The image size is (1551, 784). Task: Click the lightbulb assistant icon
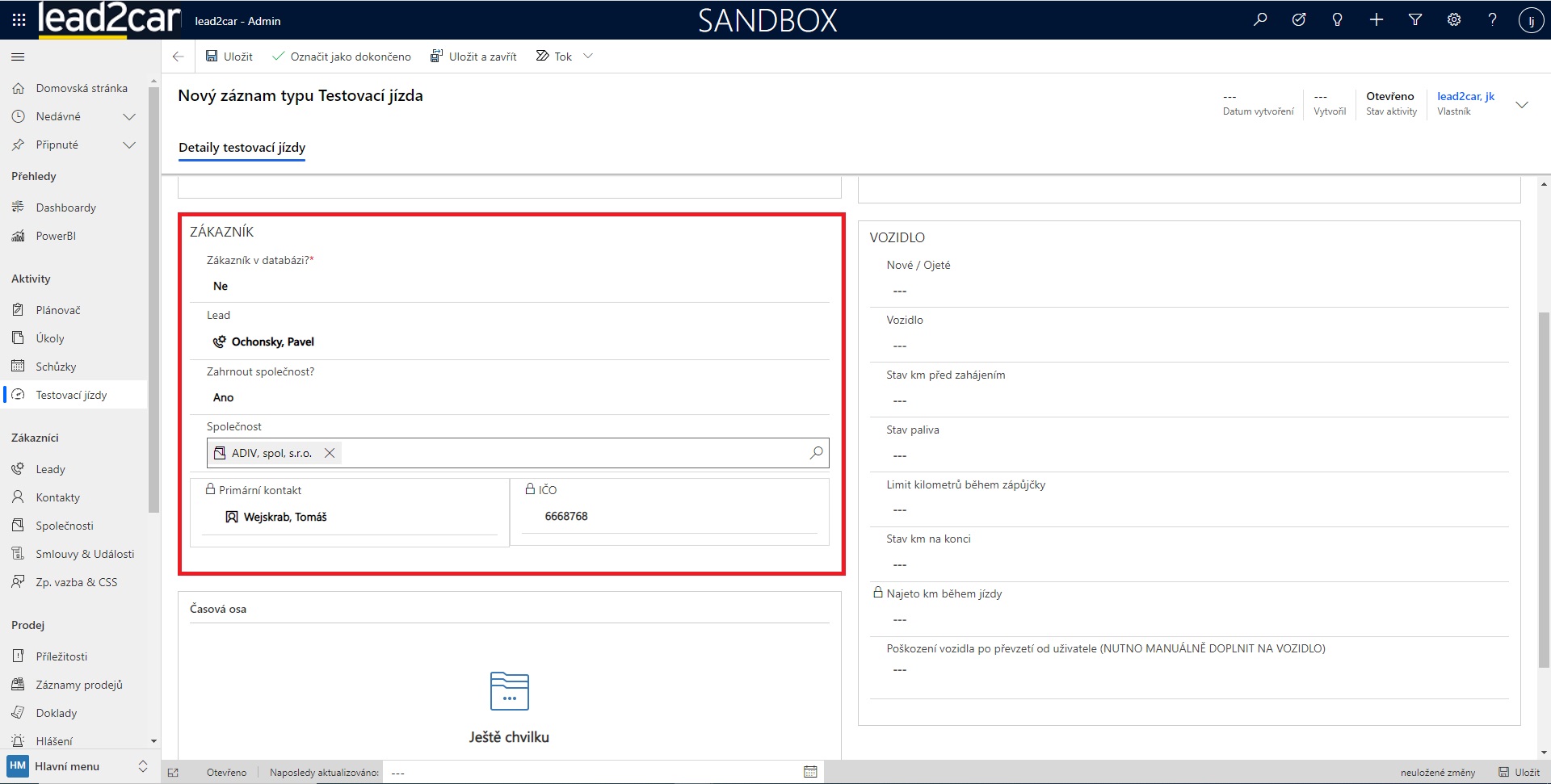(1338, 20)
